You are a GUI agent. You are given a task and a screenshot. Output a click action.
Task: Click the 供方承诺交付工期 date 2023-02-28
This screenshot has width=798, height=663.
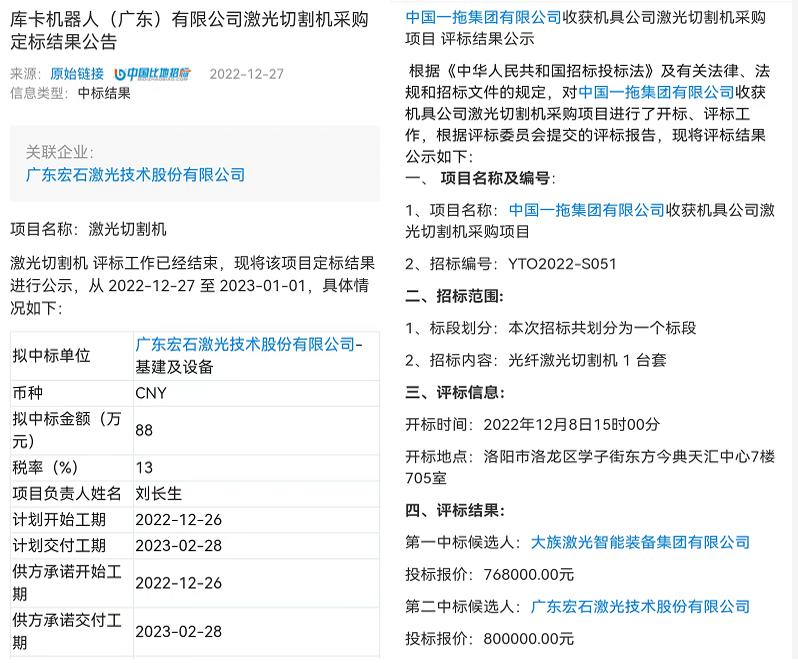[x=178, y=632]
